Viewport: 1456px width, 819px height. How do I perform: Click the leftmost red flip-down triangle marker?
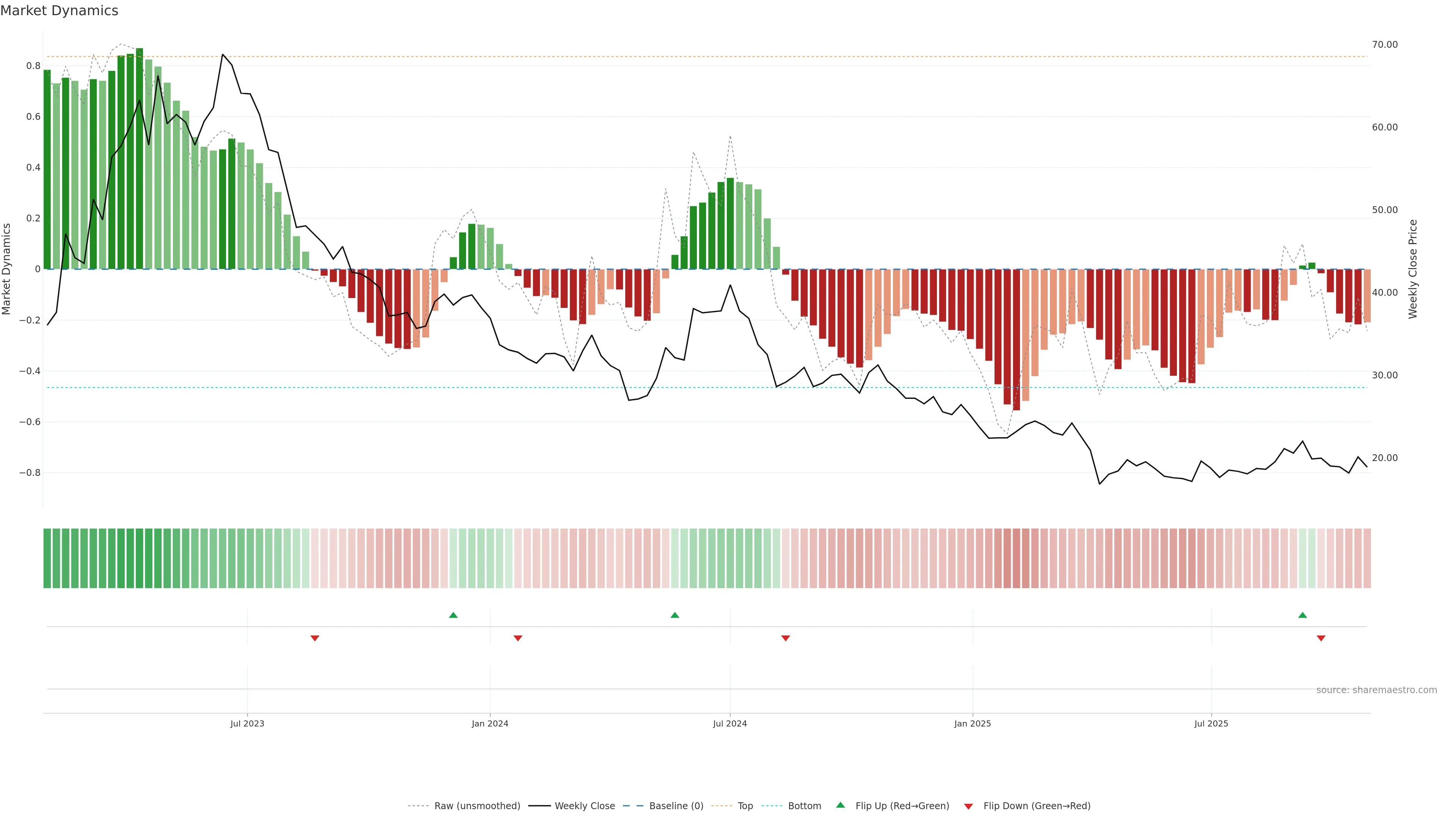(x=315, y=638)
